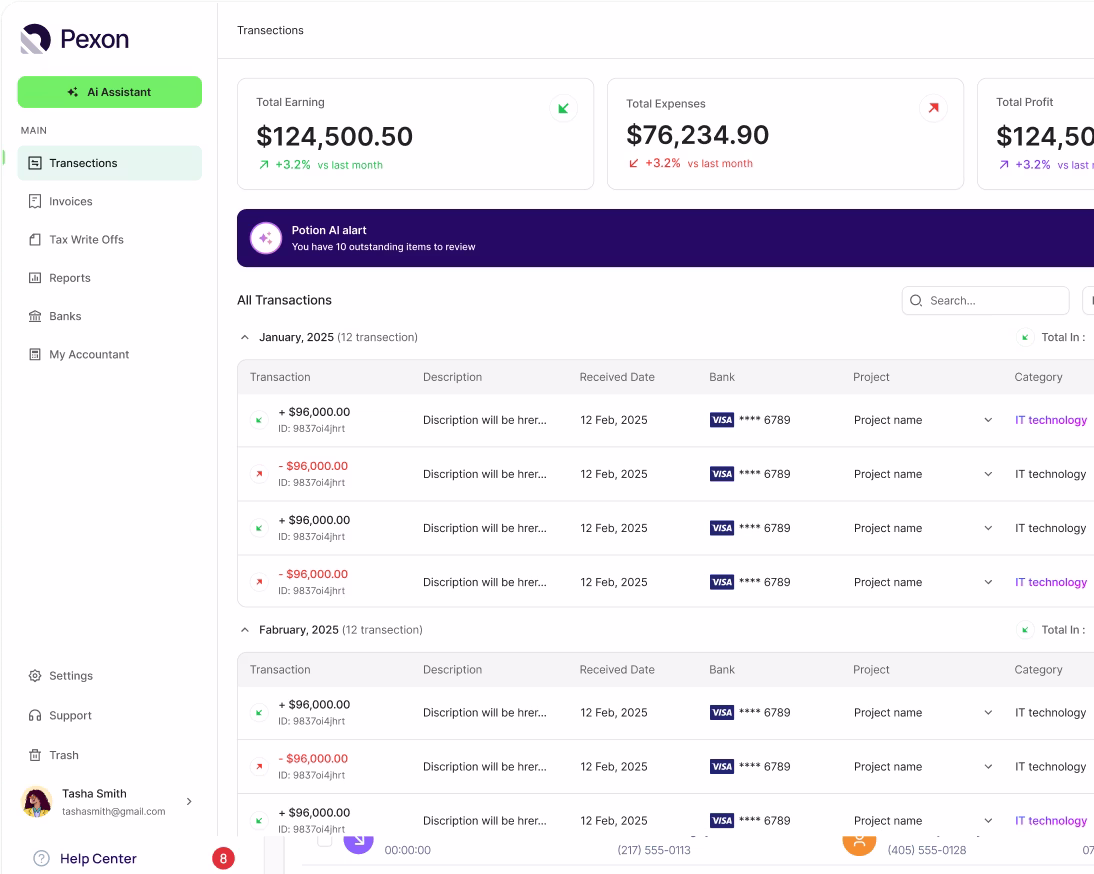Click the VISA card icon in third January row
This screenshot has height=874, width=1094.
tap(721, 528)
